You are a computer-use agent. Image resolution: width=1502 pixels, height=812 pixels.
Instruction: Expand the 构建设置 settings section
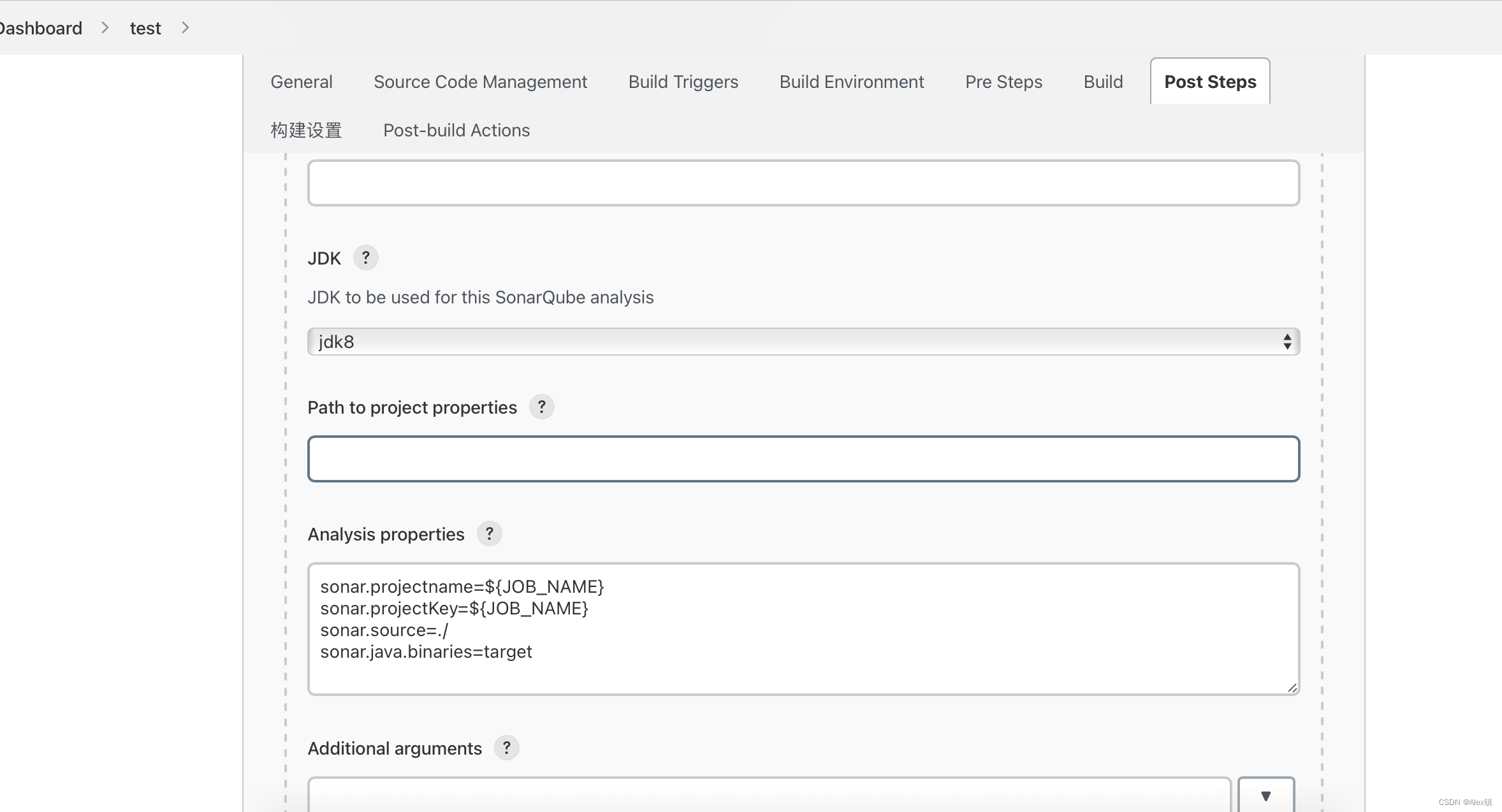(x=306, y=130)
